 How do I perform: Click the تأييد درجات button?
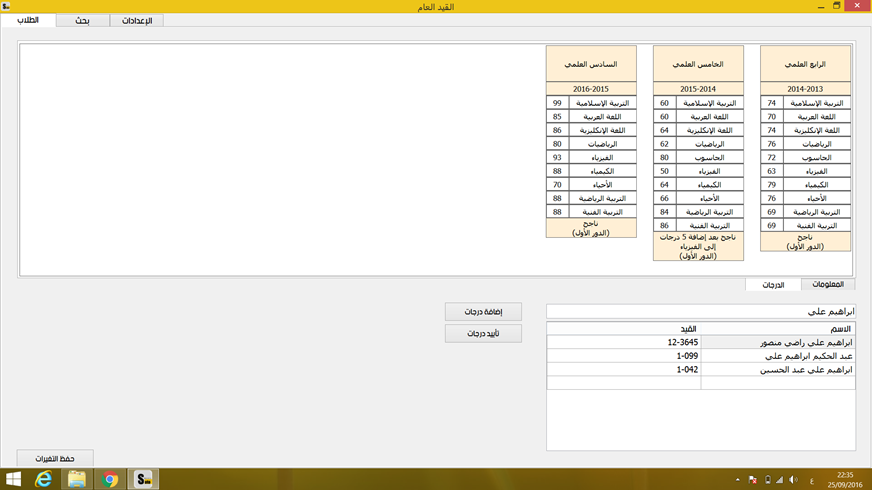click(483, 333)
